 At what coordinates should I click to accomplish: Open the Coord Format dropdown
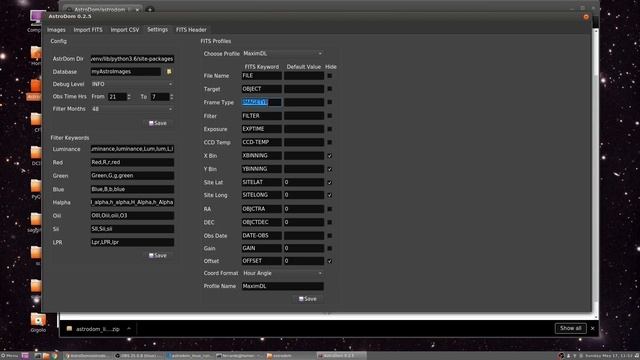(x=282, y=273)
